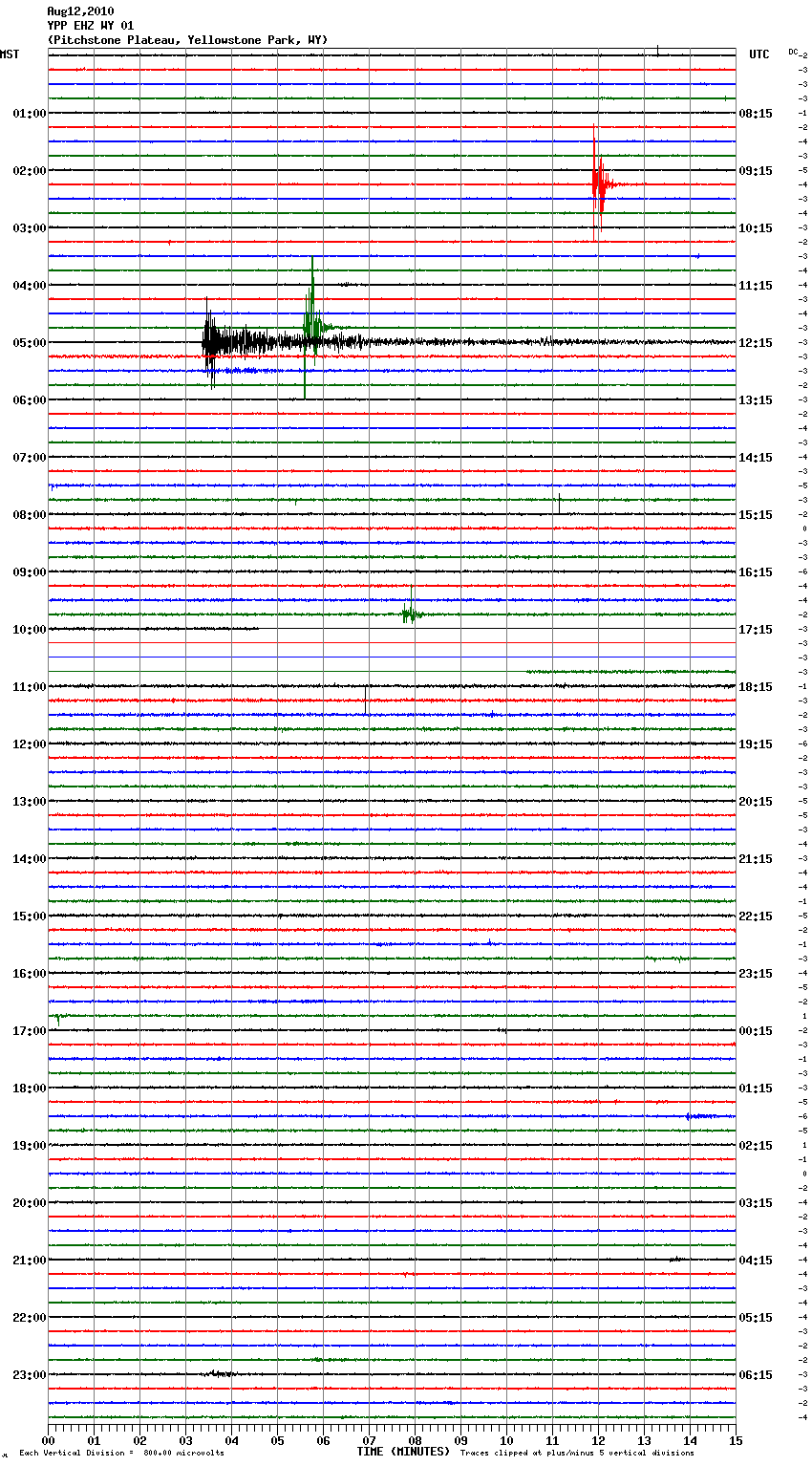Click the 12:15 UTC time label
Viewport: 812px width, 1466px height.
[756, 342]
